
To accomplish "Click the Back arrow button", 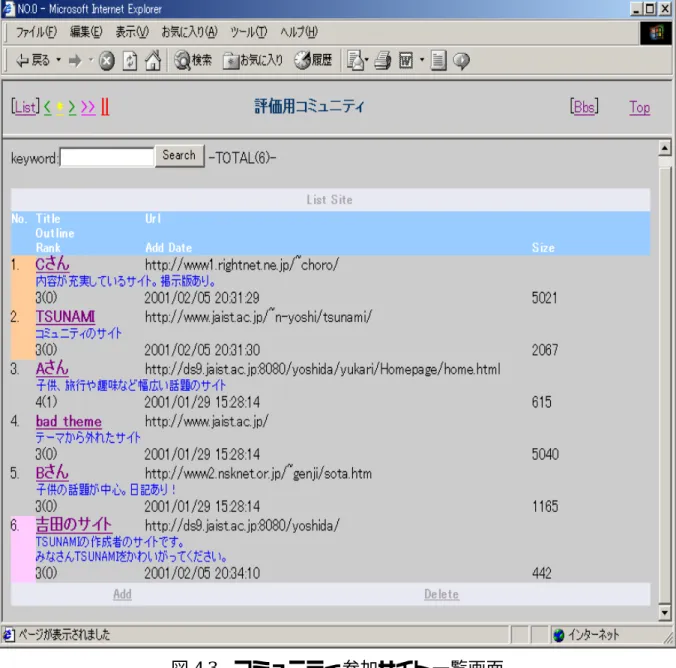I will [32, 60].
